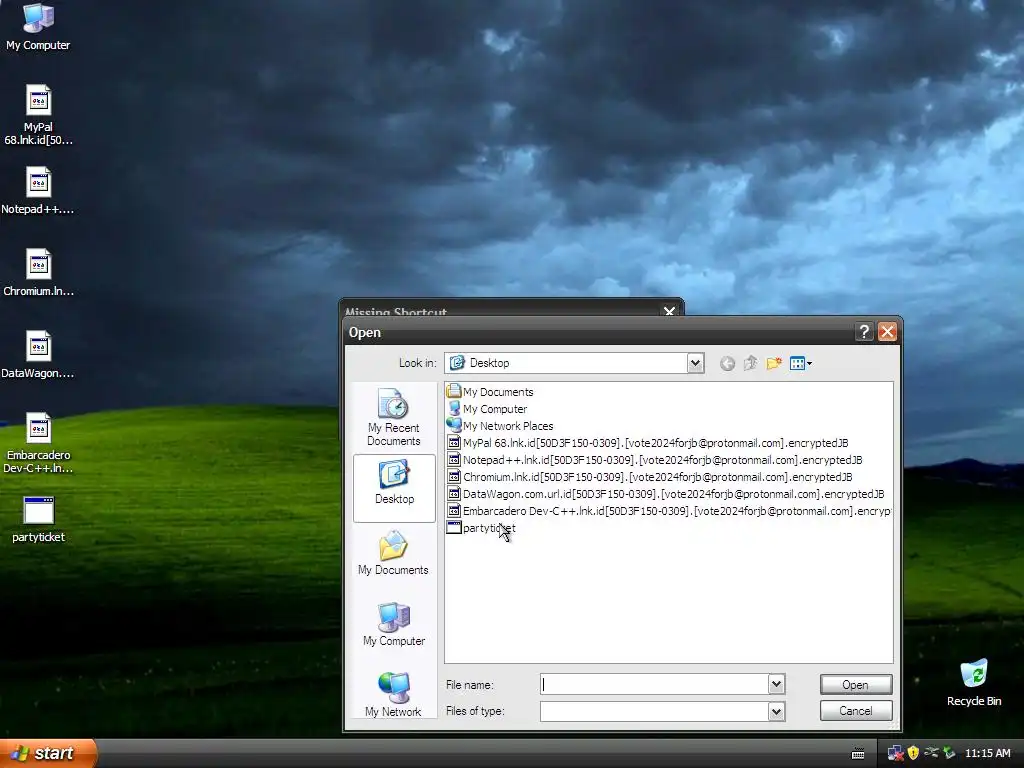1024x768 pixels.
Task: Create New Folder toolbar icon
Action: 774,363
